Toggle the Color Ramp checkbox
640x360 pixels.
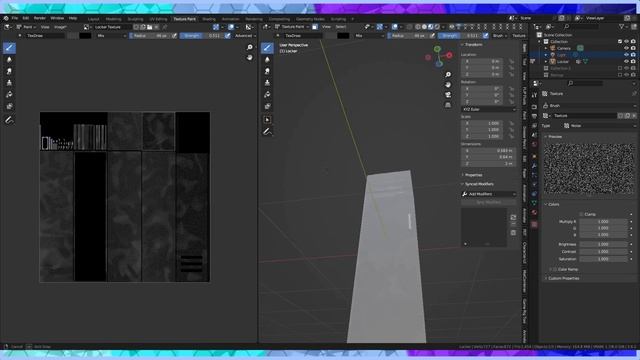pyautogui.click(x=555, y=269)
